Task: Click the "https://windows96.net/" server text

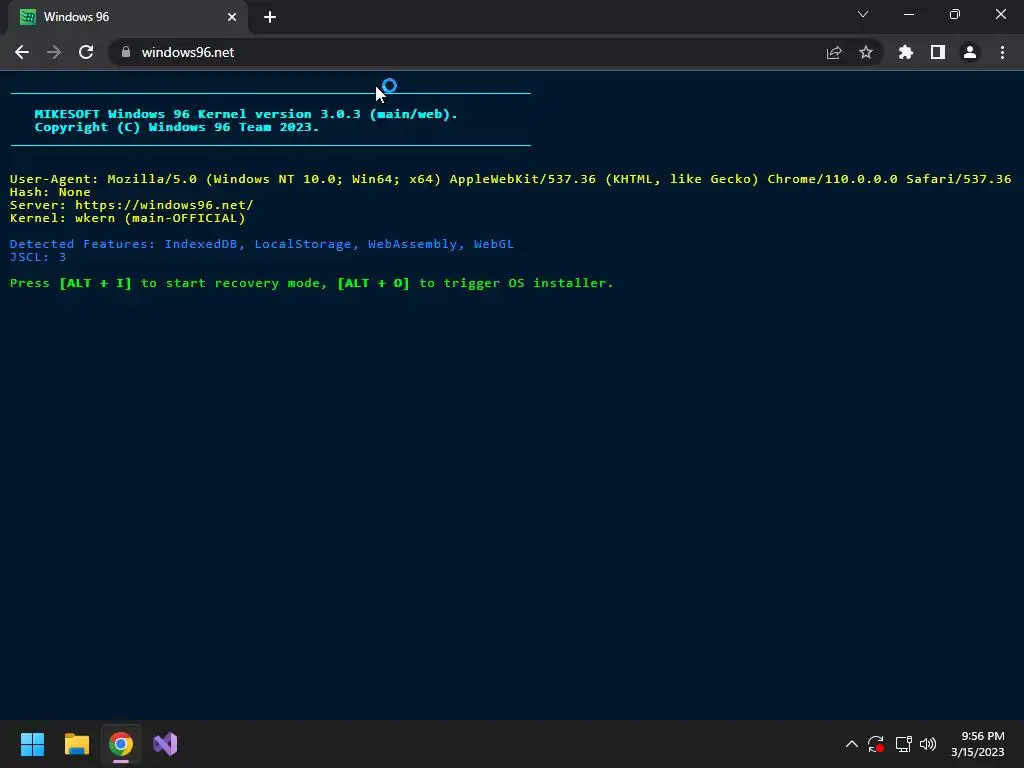Action: click(x=164, y=205)
